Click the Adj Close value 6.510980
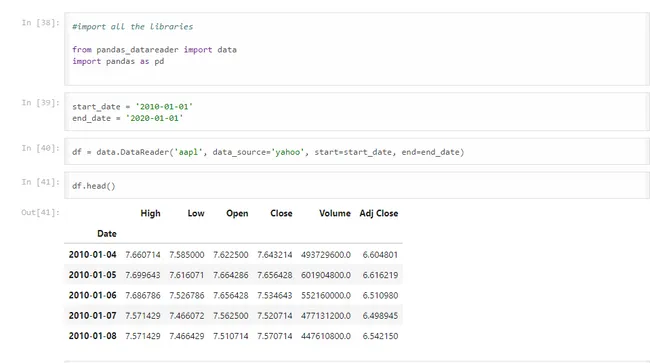 380,295
